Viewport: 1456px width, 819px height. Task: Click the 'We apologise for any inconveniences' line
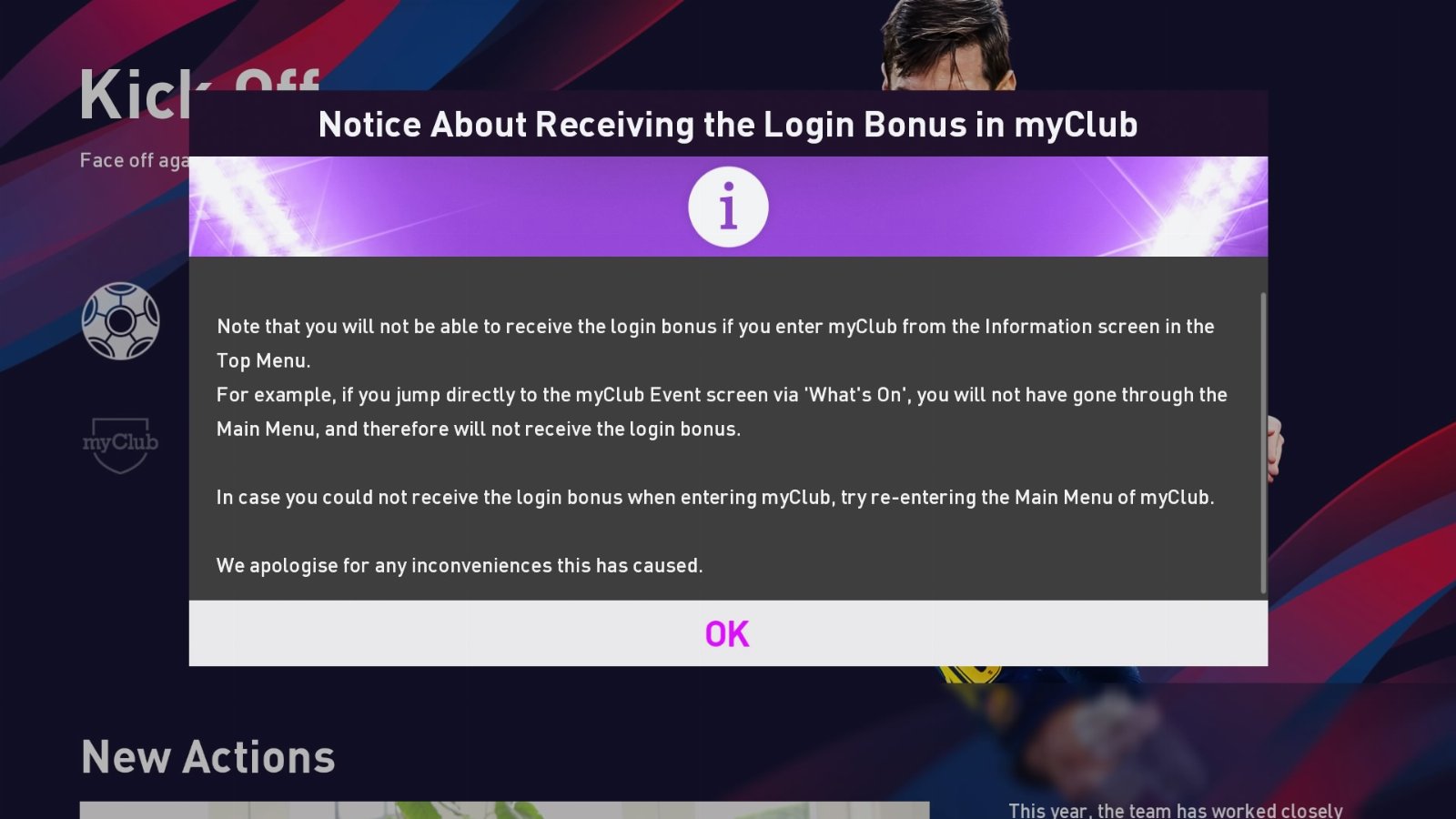tap(460, 565)
